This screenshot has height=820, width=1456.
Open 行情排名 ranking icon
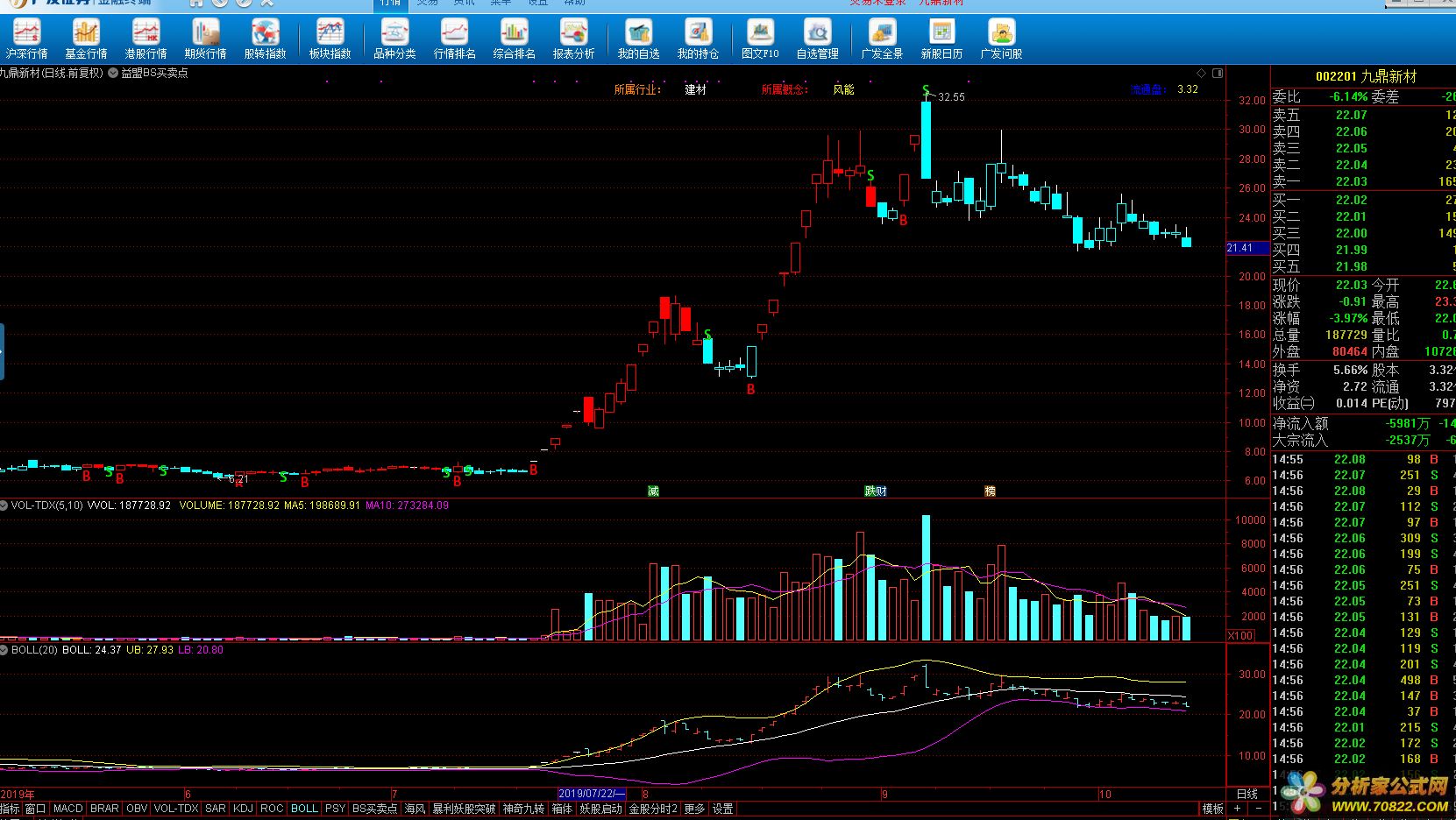pyautogui.click(x=455, y=39)
